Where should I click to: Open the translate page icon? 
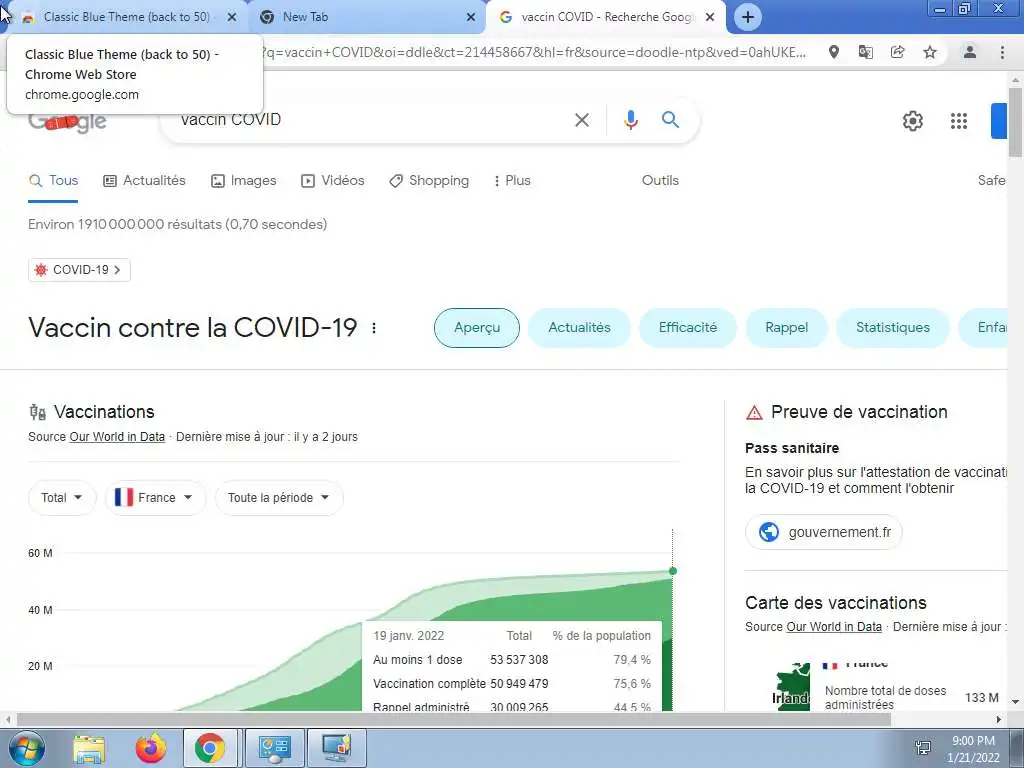click(x=866, y=52)
